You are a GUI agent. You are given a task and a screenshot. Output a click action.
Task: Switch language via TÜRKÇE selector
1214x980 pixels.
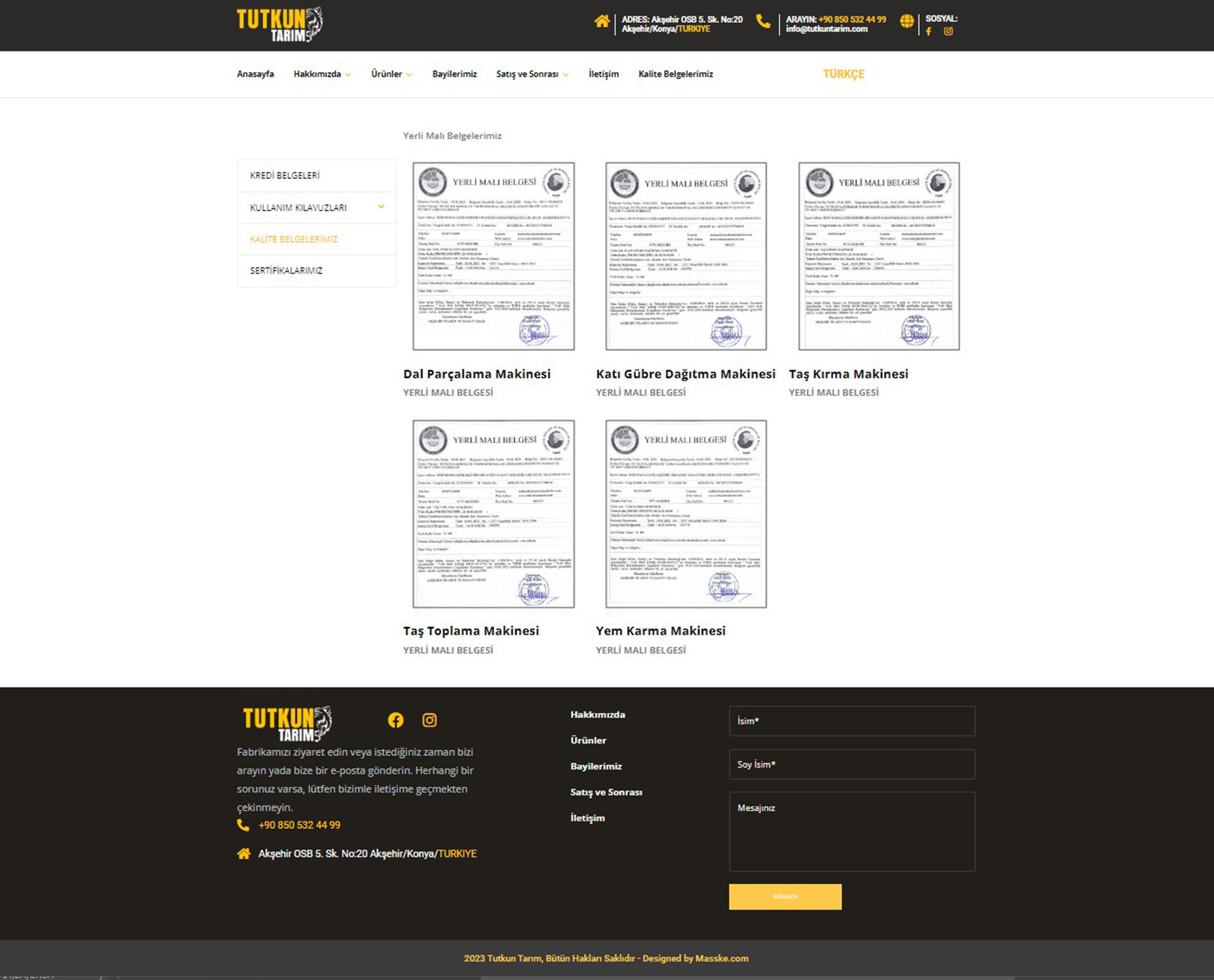843,74
